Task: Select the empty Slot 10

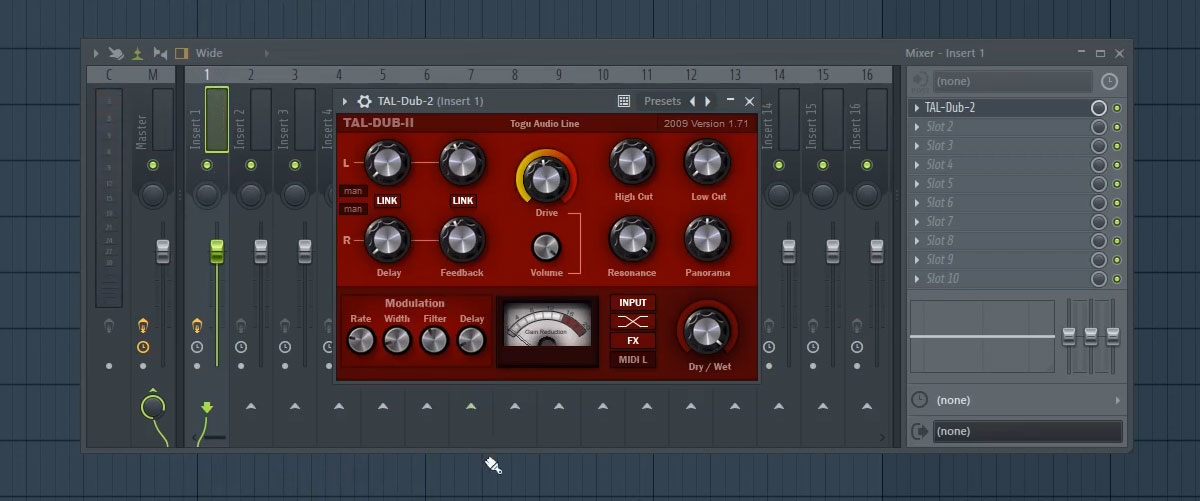Action: tap(1001, 279)
